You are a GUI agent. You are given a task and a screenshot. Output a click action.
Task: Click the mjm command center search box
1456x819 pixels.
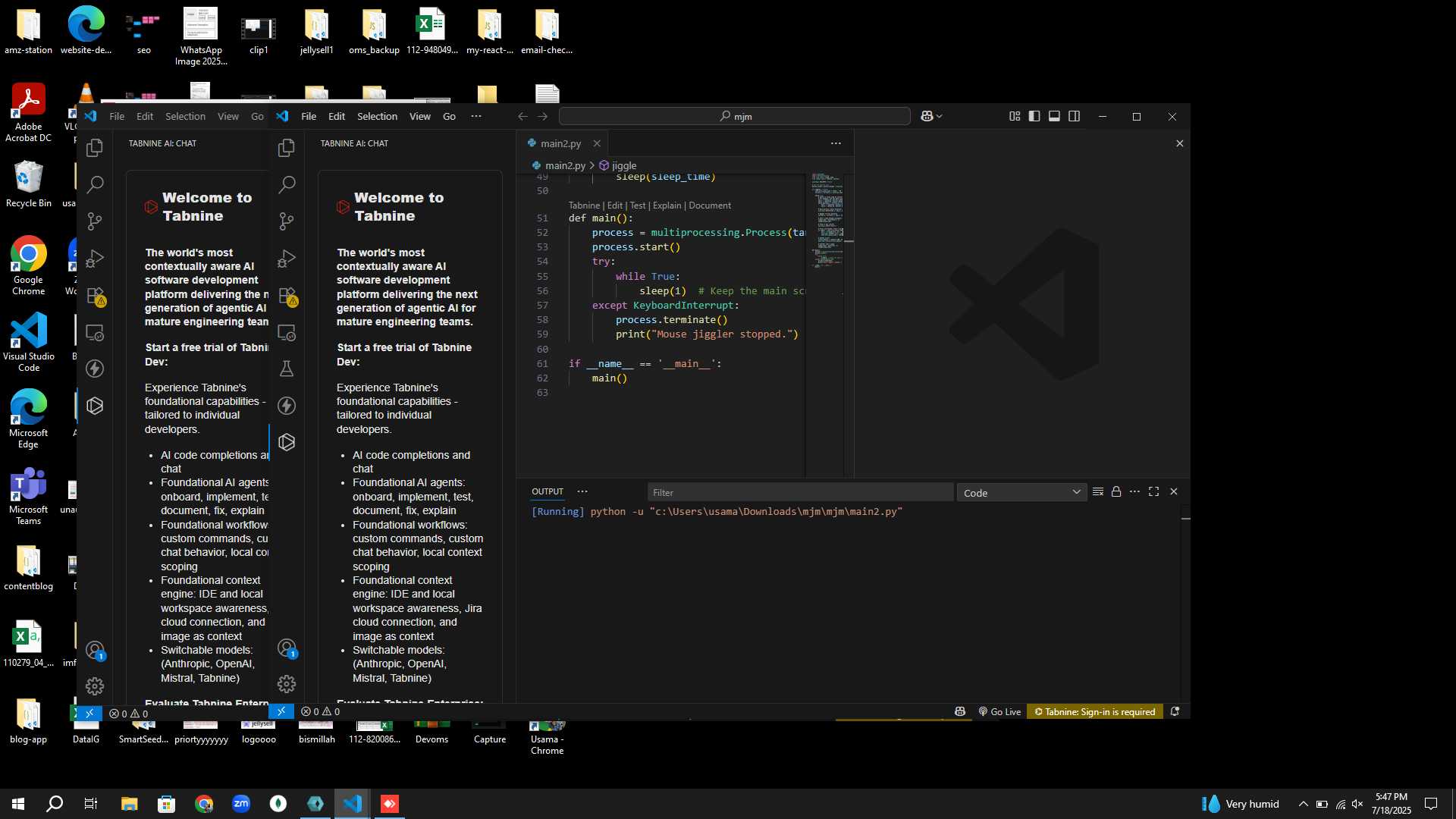tap(735, 116)
